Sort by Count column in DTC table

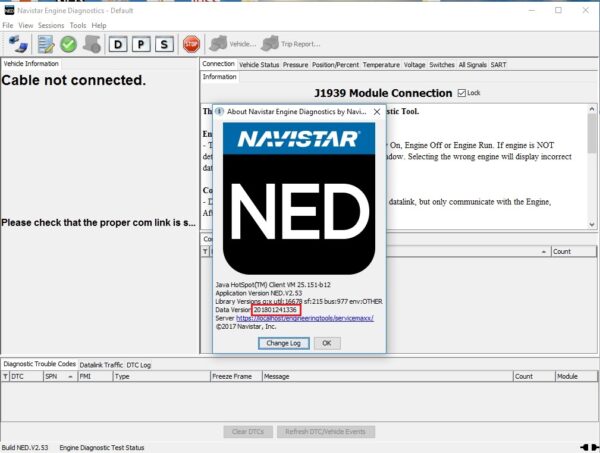click(x=534, y=376)
